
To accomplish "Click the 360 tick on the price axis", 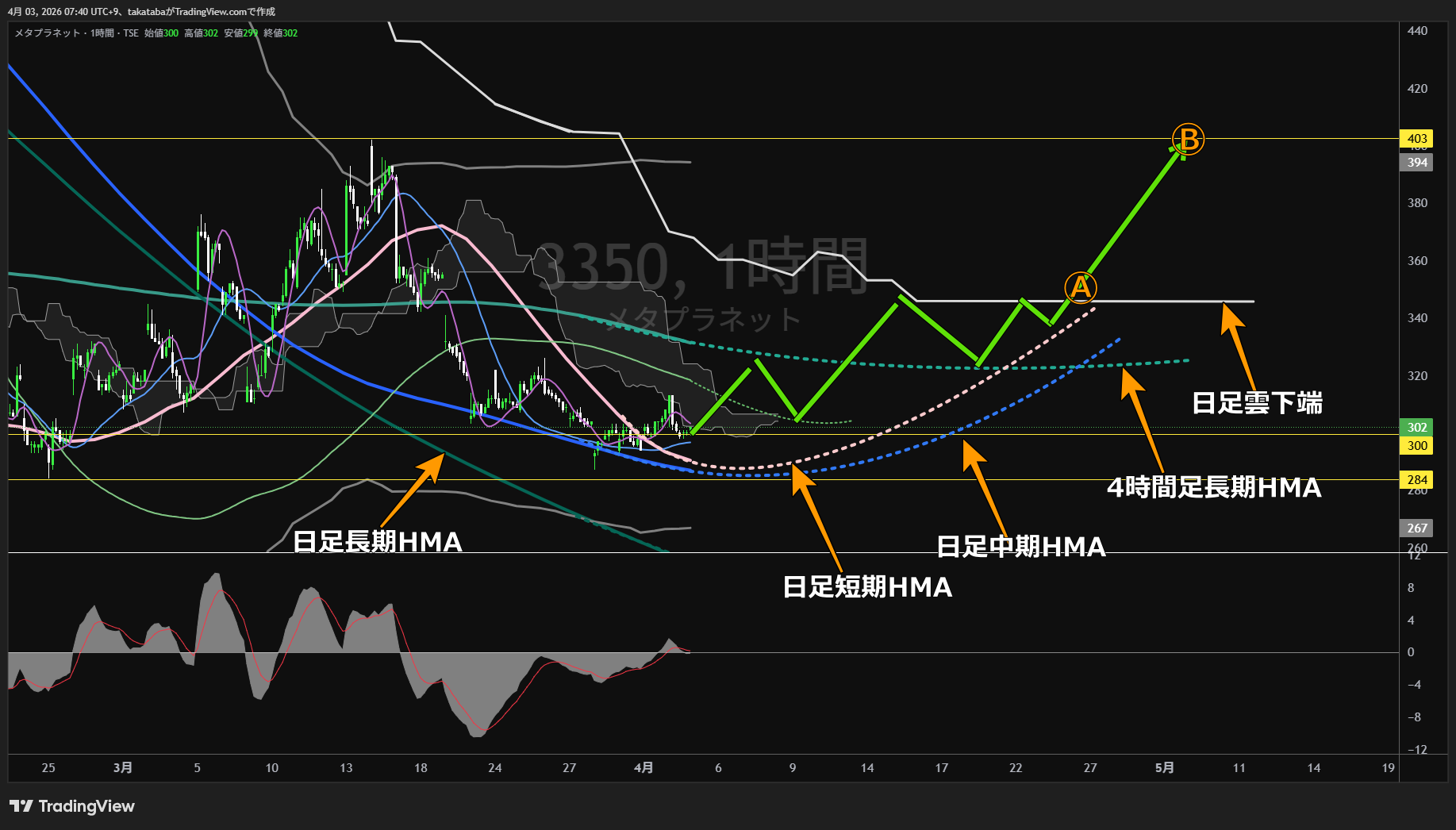I will coord(1417,261).
